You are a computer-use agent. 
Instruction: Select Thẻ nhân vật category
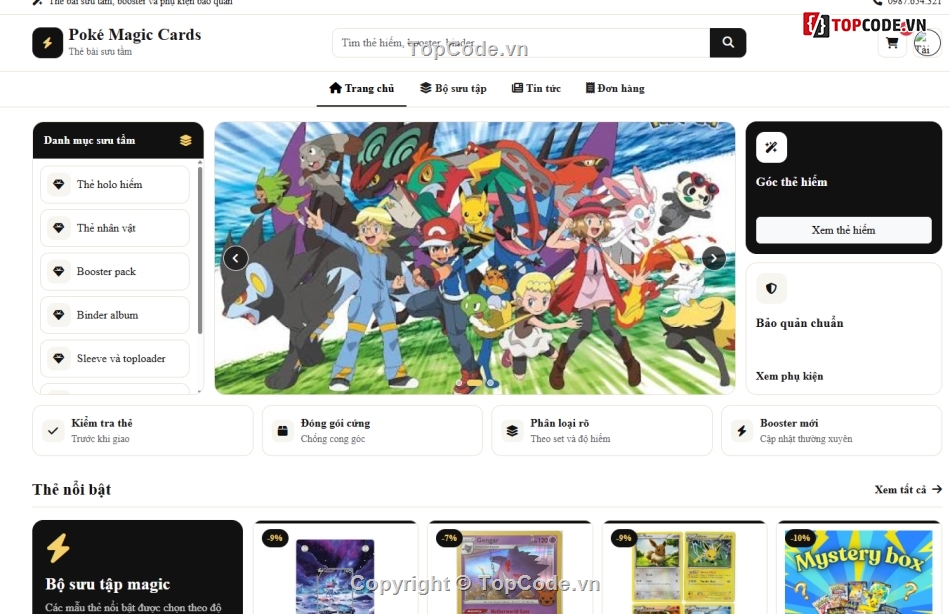[x=115, y=228]
